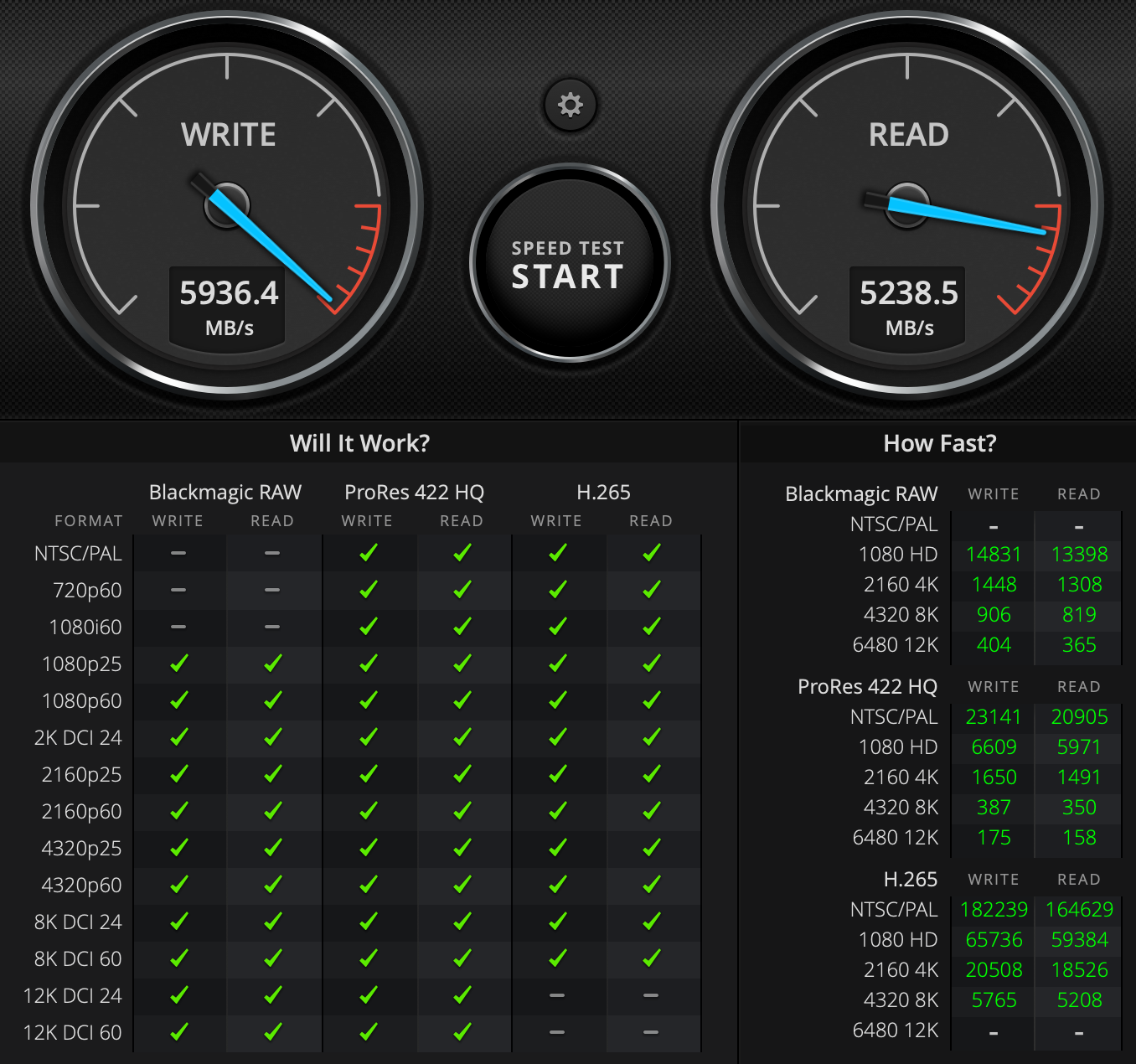Click H.265 2160 4K write value 20508
The width and height of the screenshot is (1136, 1064).
[994, 970]
